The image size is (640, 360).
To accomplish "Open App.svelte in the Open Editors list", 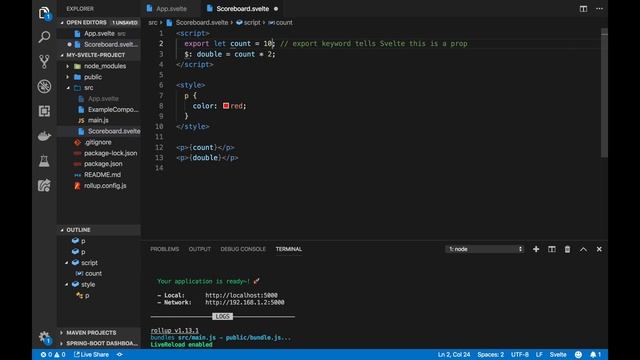I will pos(99,33).
